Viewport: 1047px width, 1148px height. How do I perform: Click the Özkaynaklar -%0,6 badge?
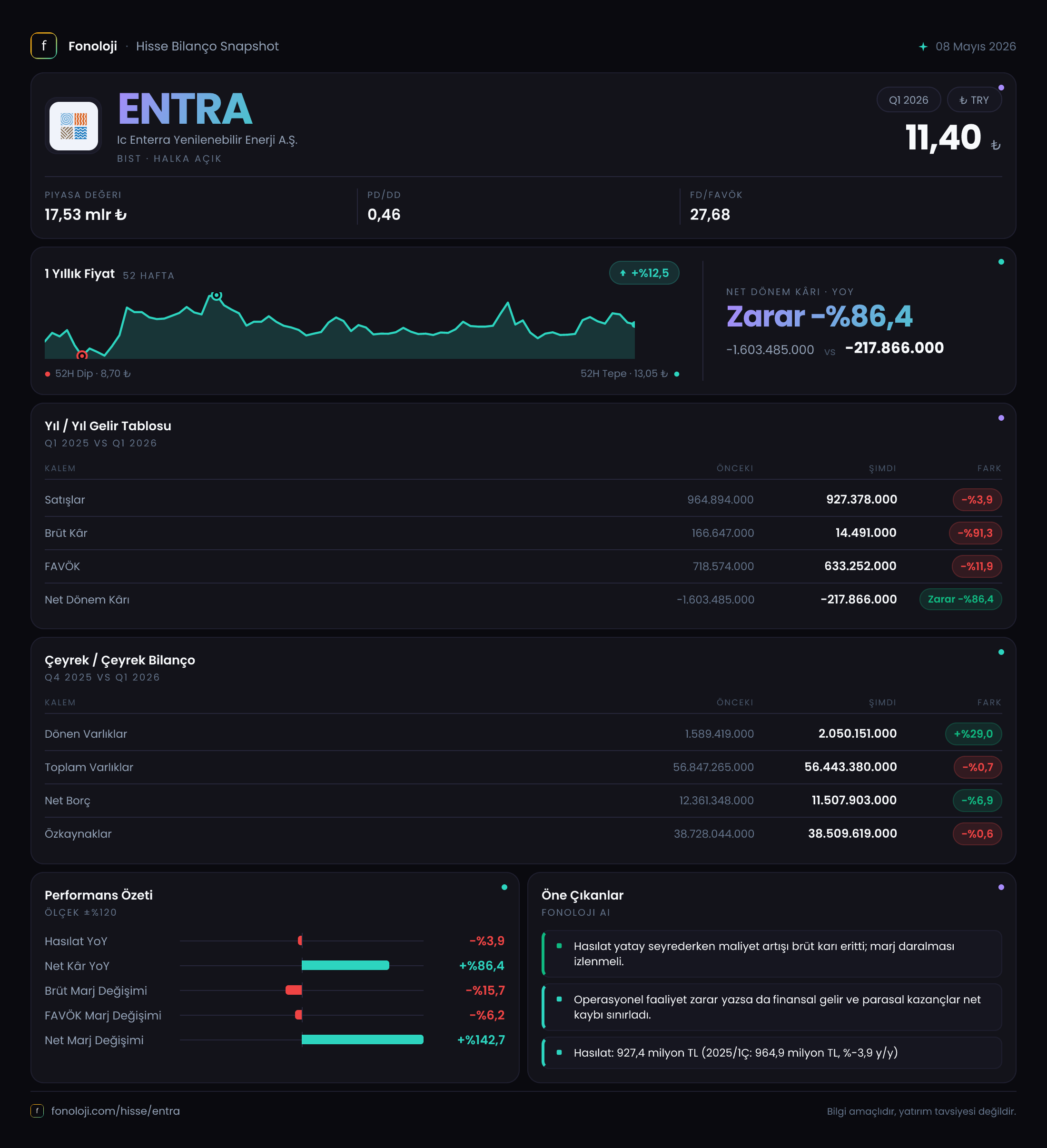[977, 834]
